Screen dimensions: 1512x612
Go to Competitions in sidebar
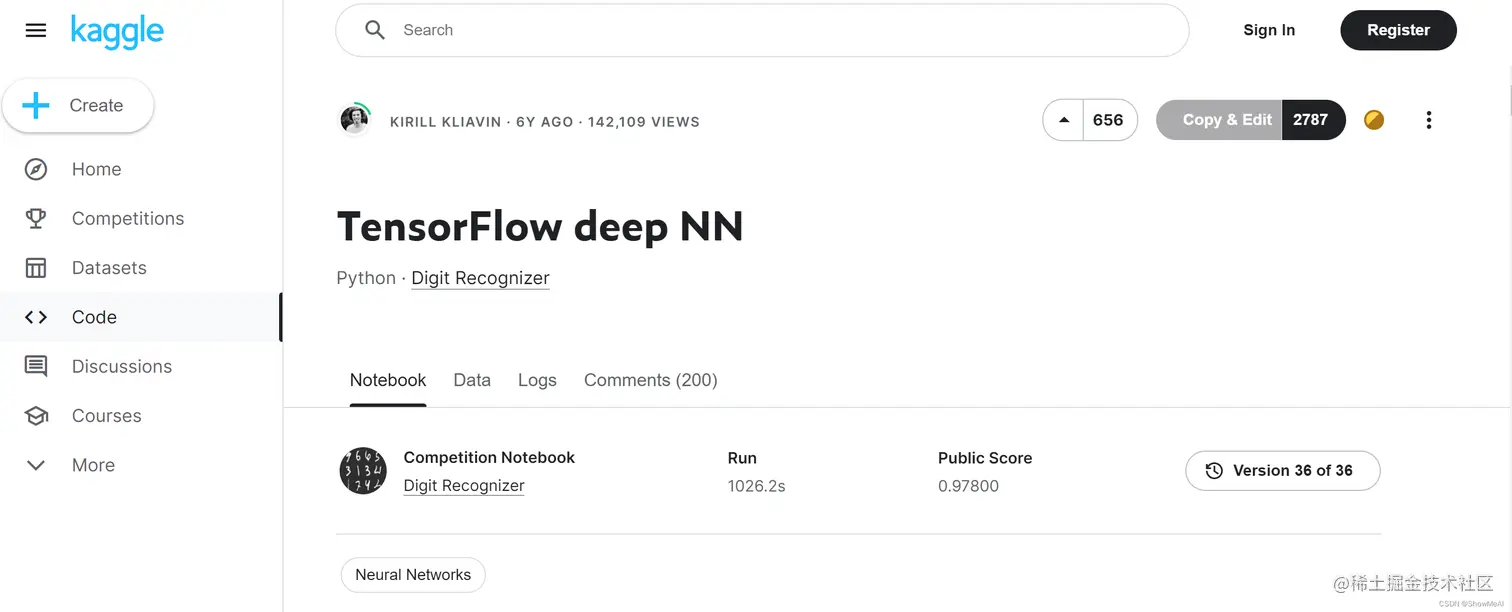point(128,218)
